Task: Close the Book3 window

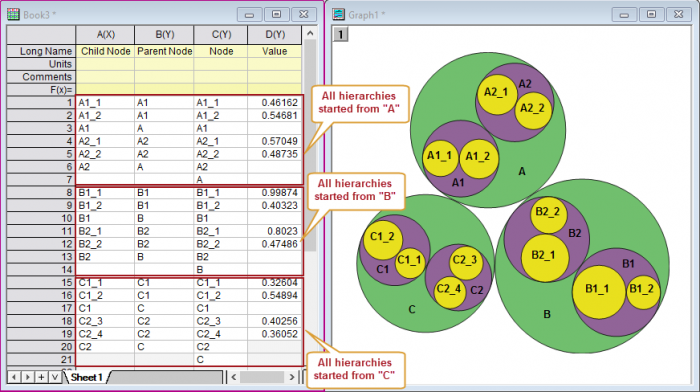Action: pyautogui.click(x=304, y=15)
